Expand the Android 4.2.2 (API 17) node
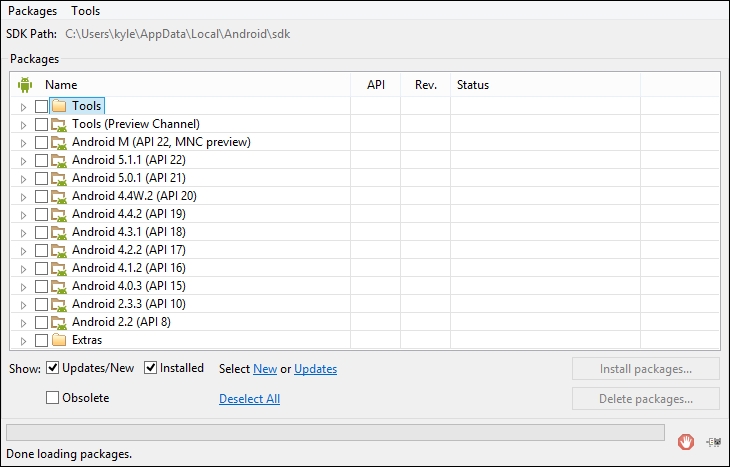This screenshot has height=467, width=730. pos(23,251)
